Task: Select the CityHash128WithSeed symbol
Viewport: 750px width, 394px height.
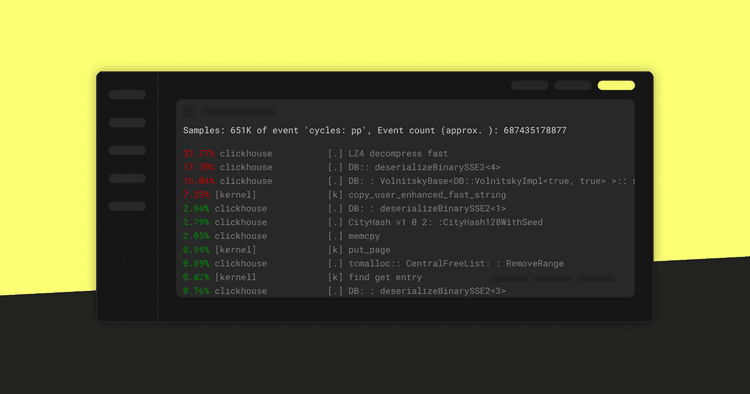Action: coord(445,222)
